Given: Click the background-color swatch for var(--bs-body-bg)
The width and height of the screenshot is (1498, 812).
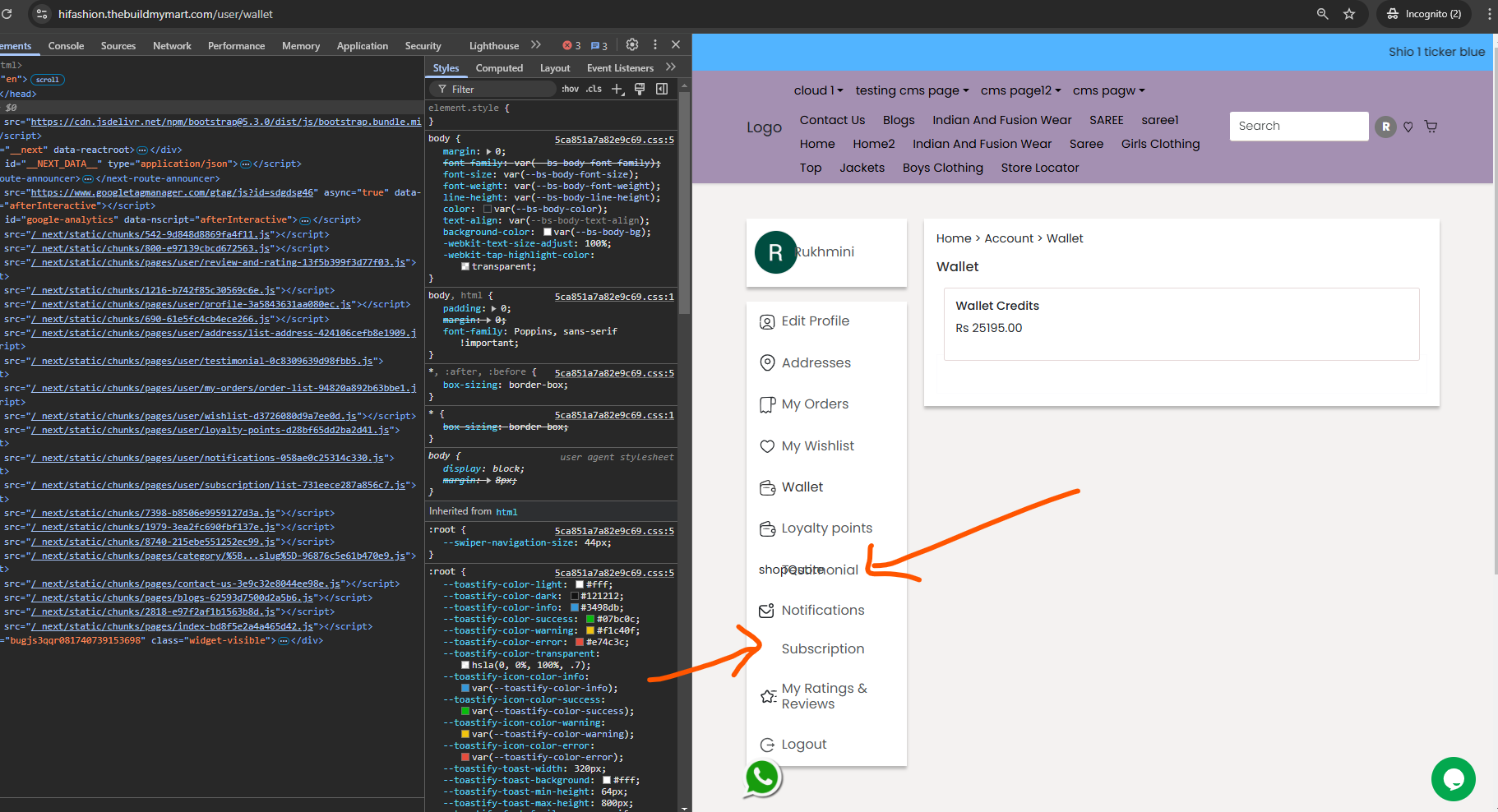Looking at the screenshot, I should pos(548,233).
